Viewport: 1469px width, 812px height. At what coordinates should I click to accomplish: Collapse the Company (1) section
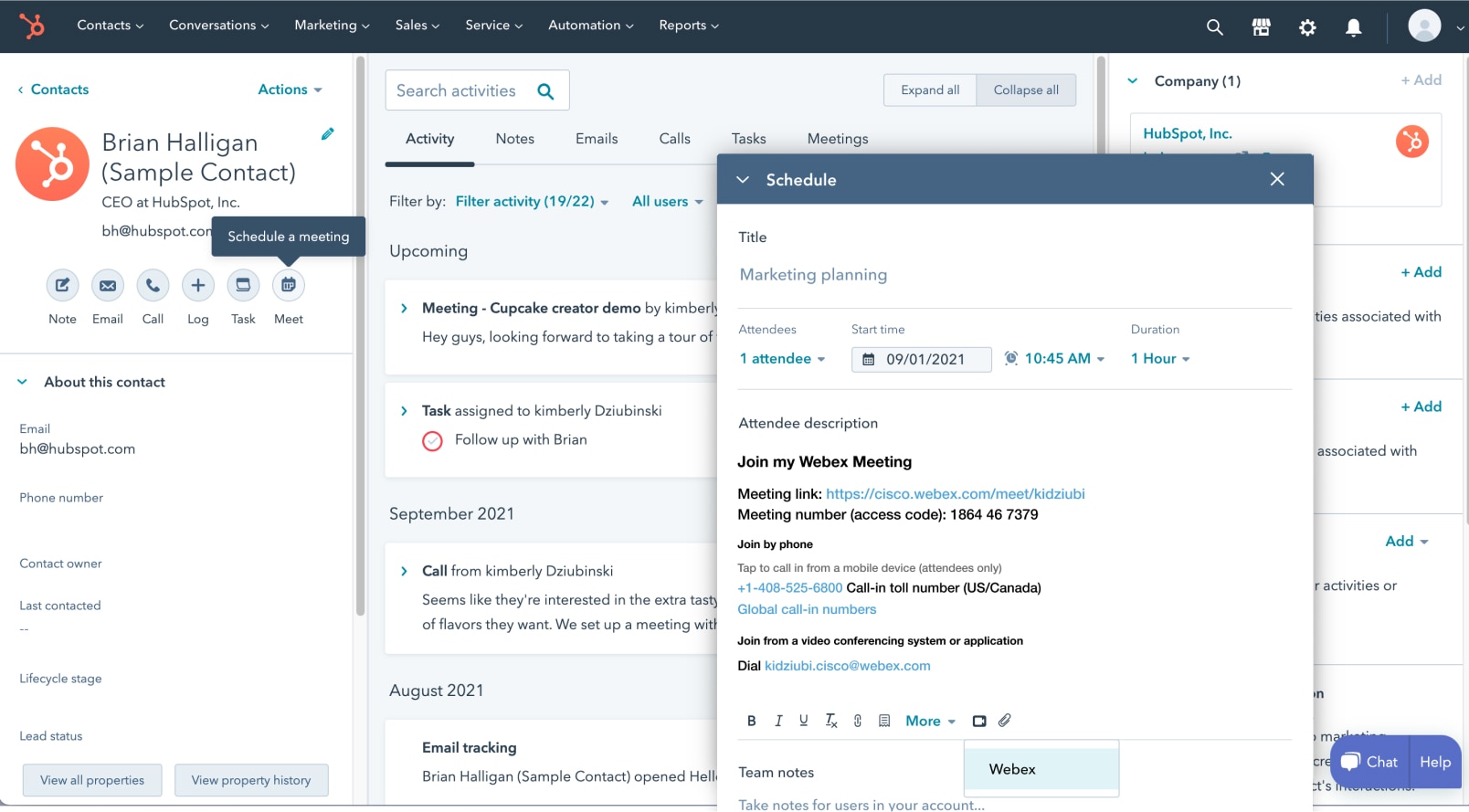[1132, 81]
